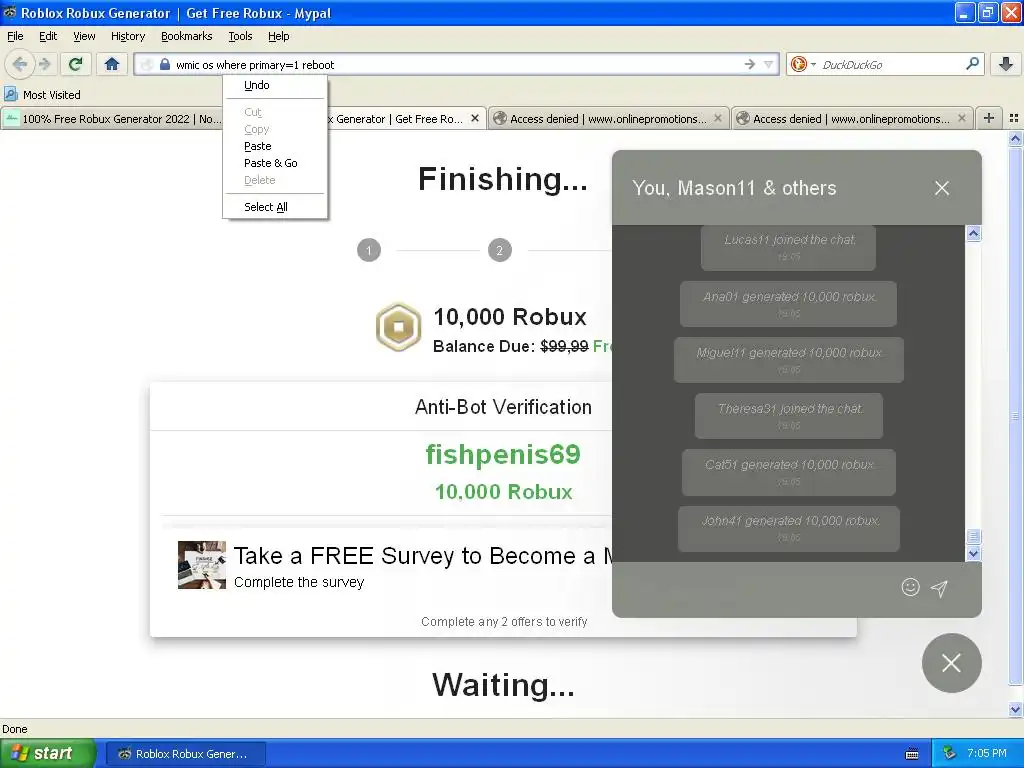Screen dimensions: 1024x768
Task: Open a new tab with plus button
Action: [989, 118]
